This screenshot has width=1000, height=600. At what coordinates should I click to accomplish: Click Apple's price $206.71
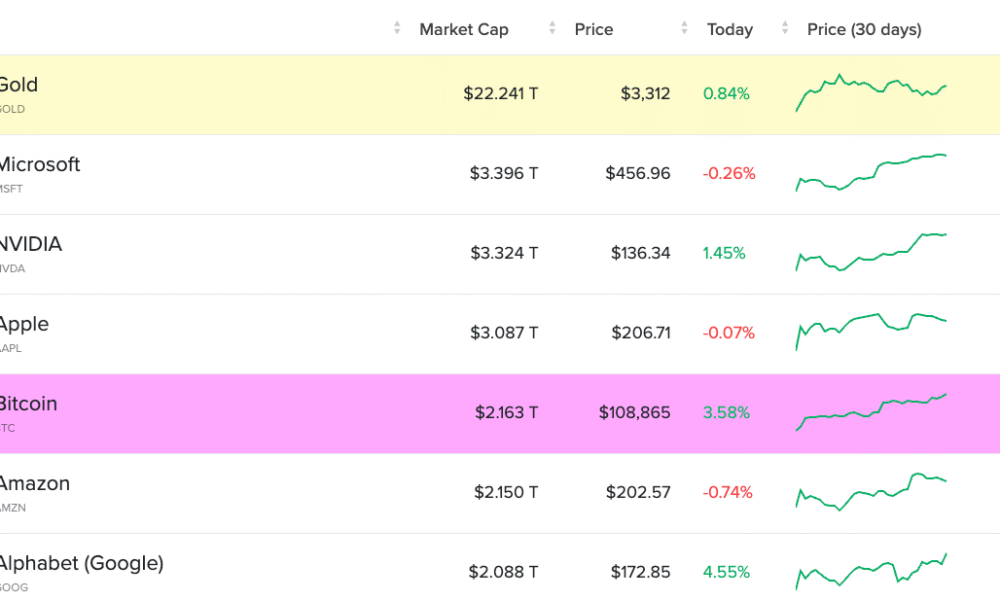pos(641,333)
